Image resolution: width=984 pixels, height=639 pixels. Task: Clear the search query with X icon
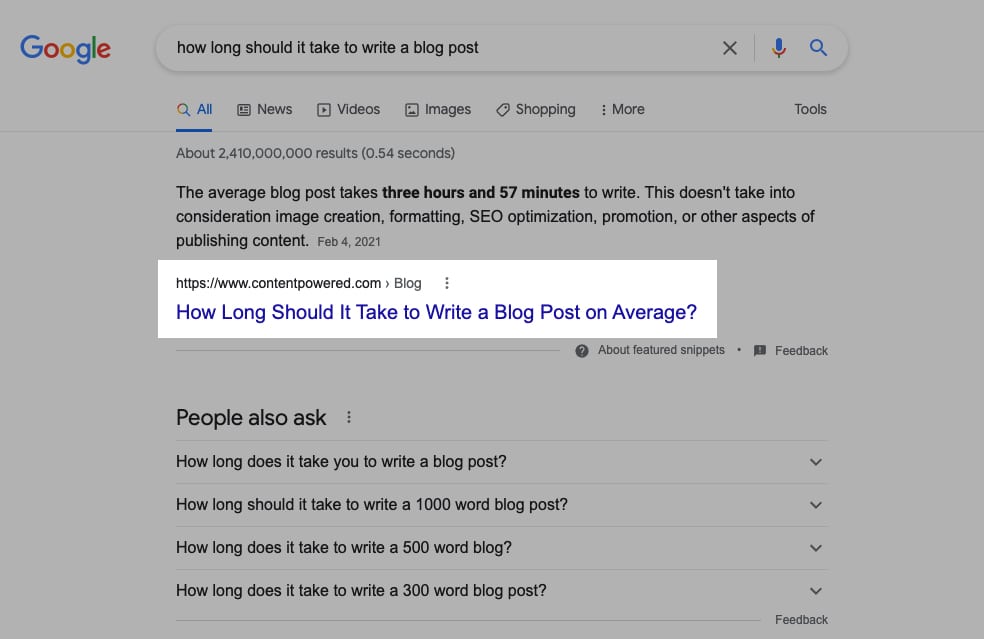pyautogui.click(x=730, y=48)
